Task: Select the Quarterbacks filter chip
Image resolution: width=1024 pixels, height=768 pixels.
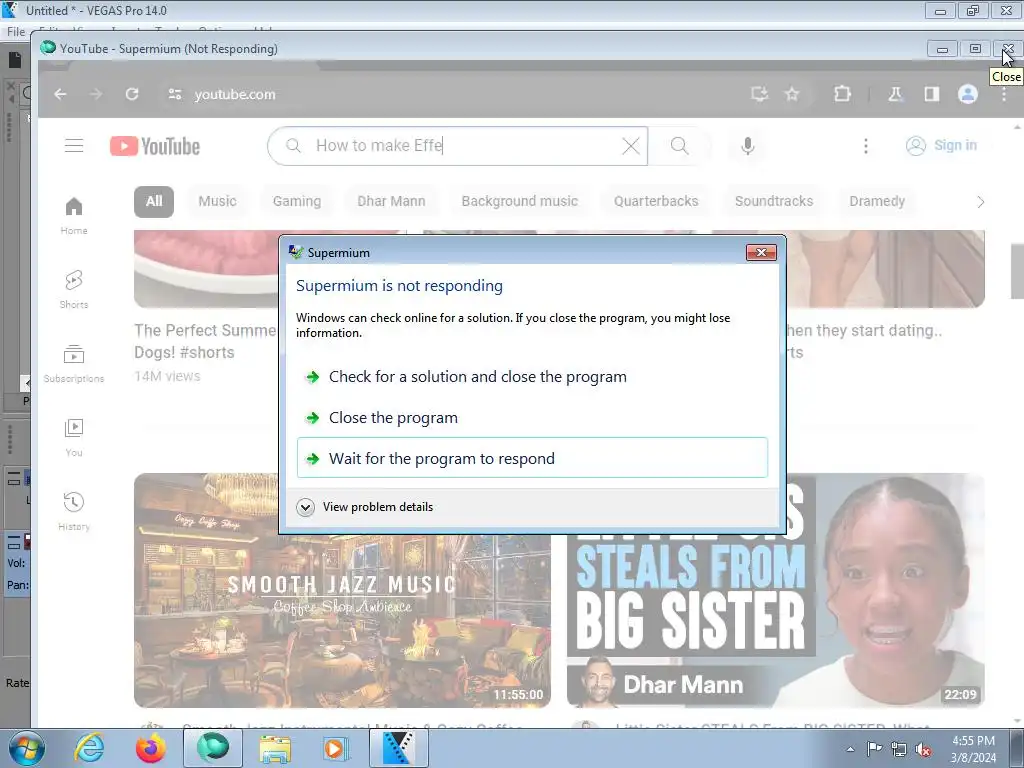Action: 656,201
